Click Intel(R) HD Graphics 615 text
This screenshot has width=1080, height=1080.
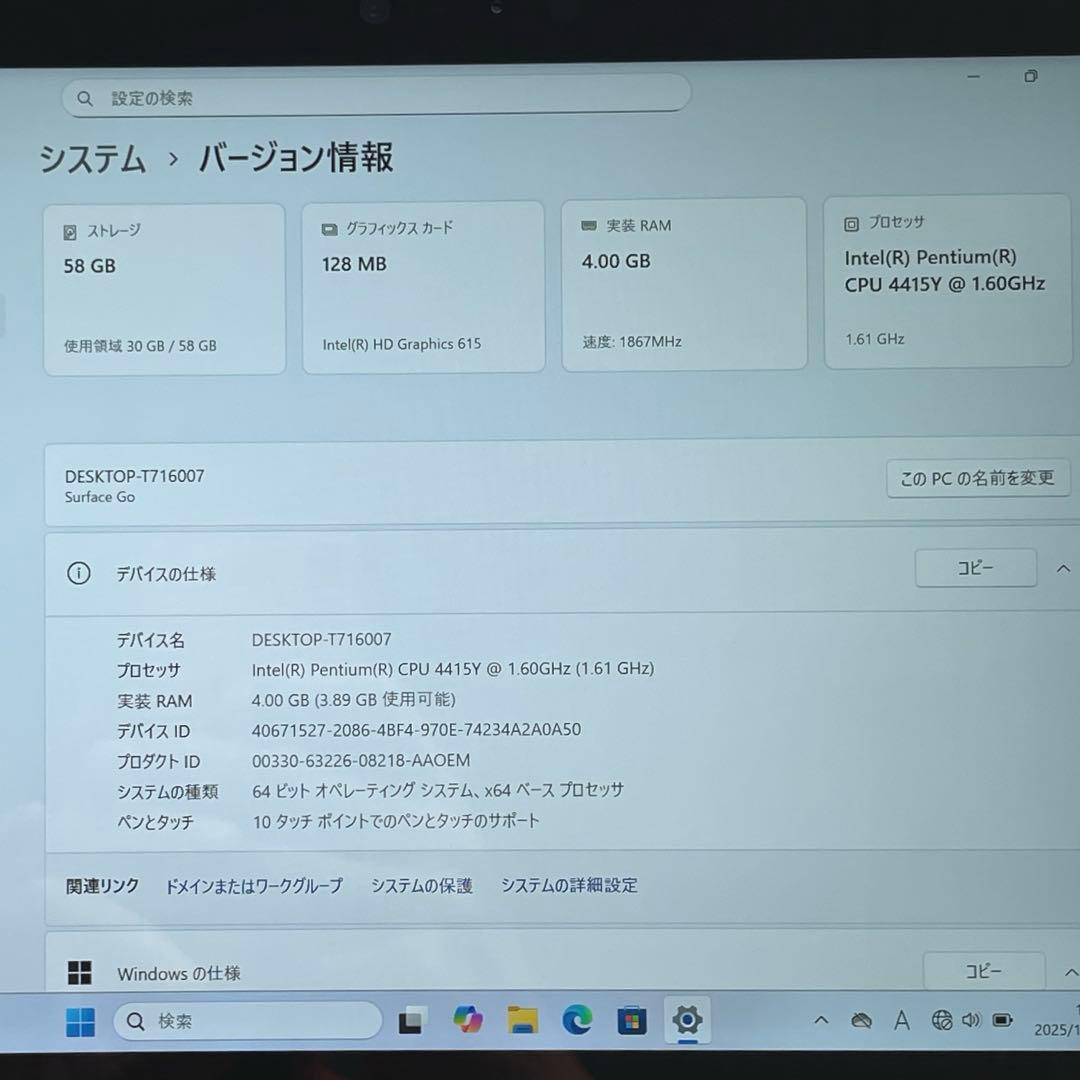[402, 344]
